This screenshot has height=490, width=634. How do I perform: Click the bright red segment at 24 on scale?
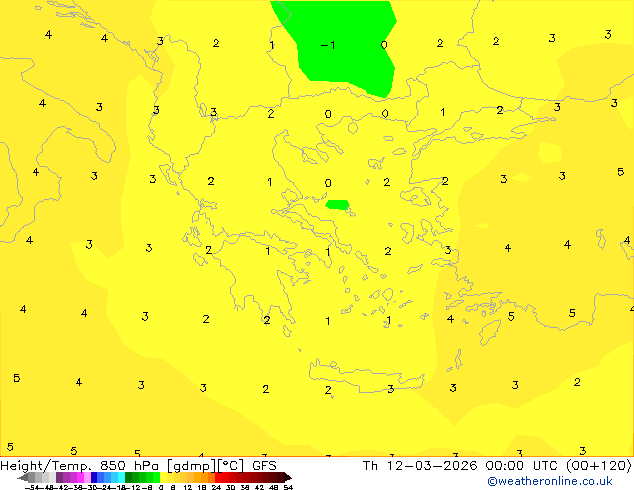tap(218, 477)
